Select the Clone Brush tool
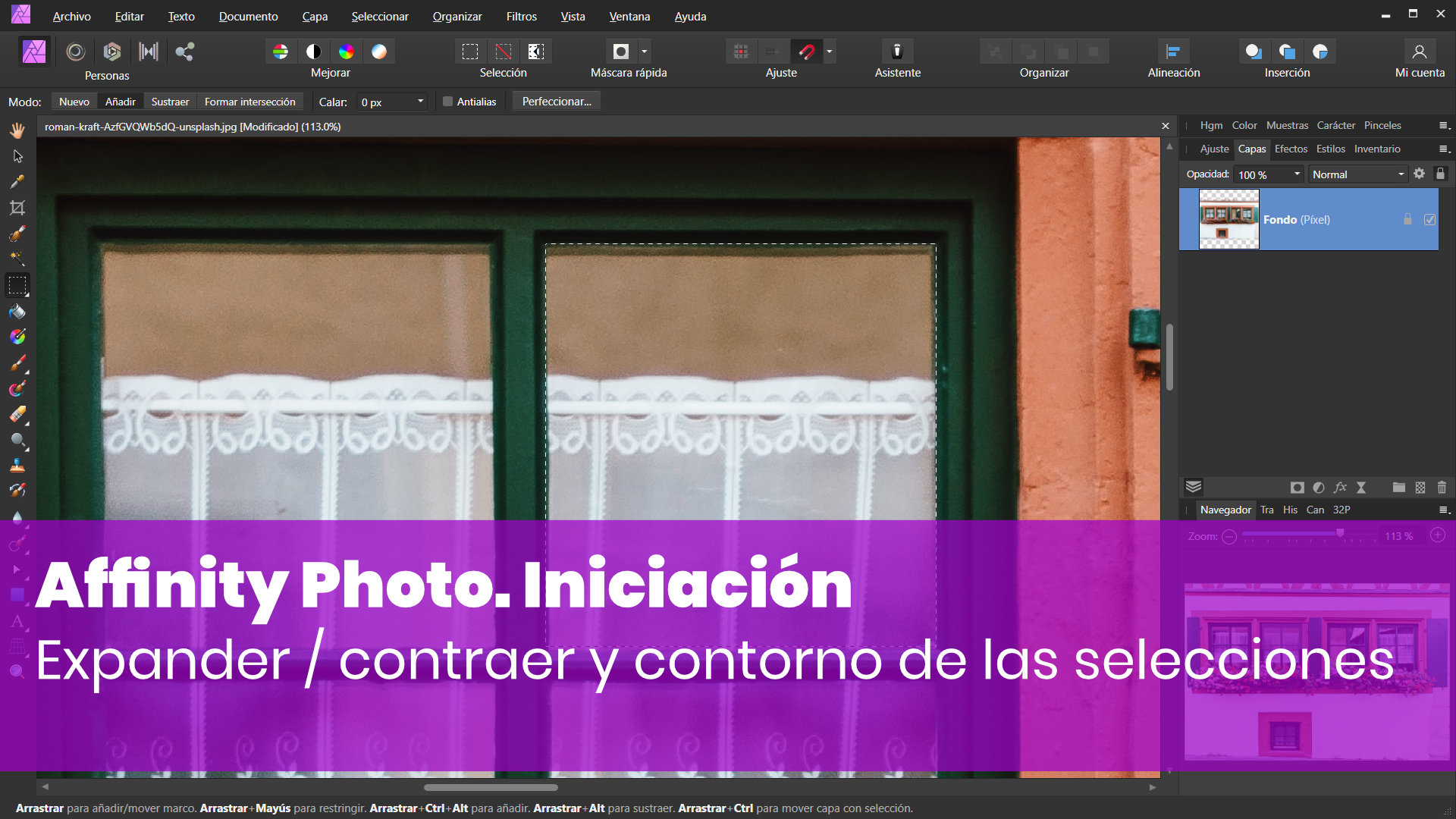This screenshot has height=819, width=1456. point(17,466)
